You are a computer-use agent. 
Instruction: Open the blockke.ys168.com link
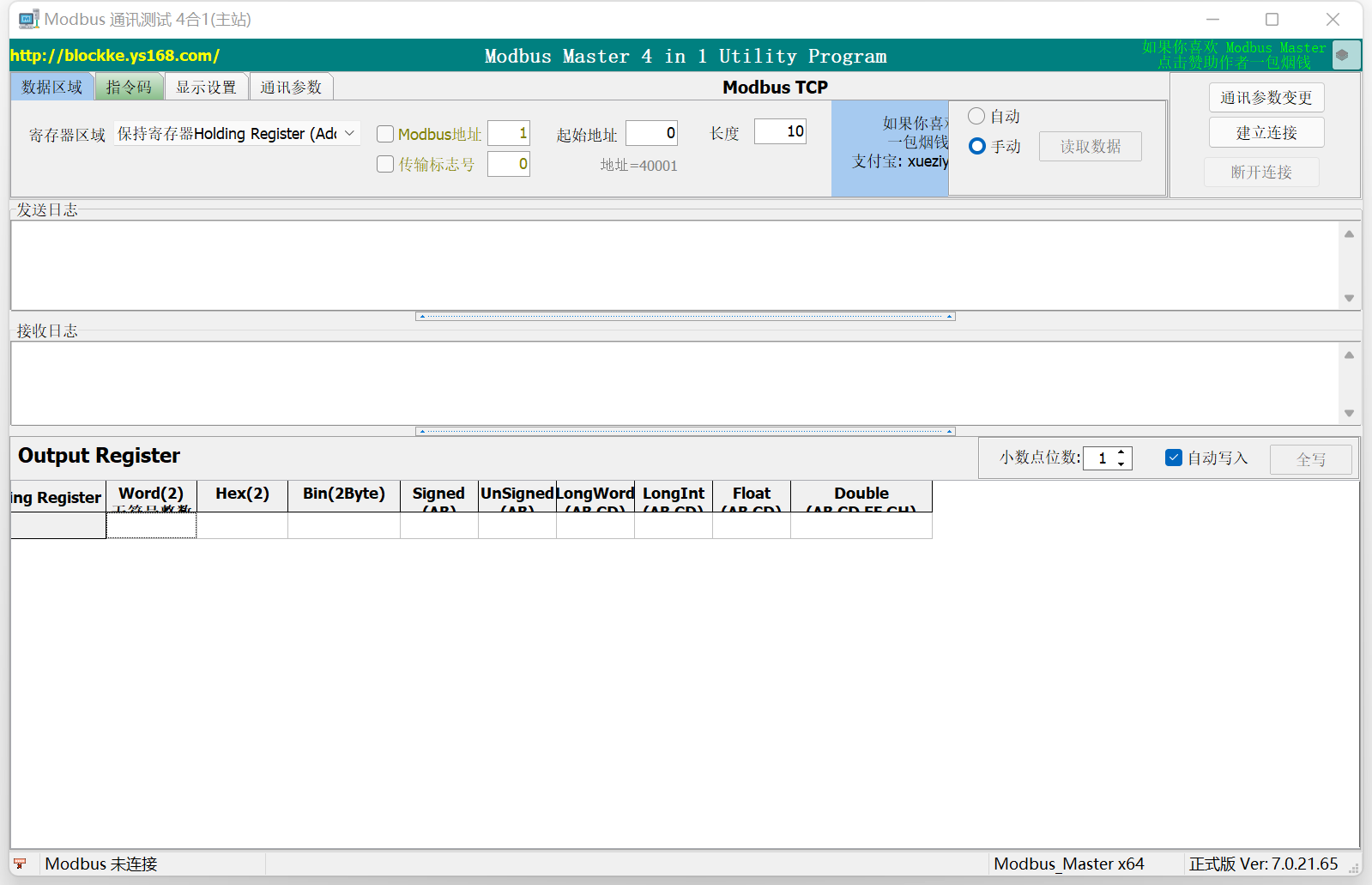click(x=115, y=56)
